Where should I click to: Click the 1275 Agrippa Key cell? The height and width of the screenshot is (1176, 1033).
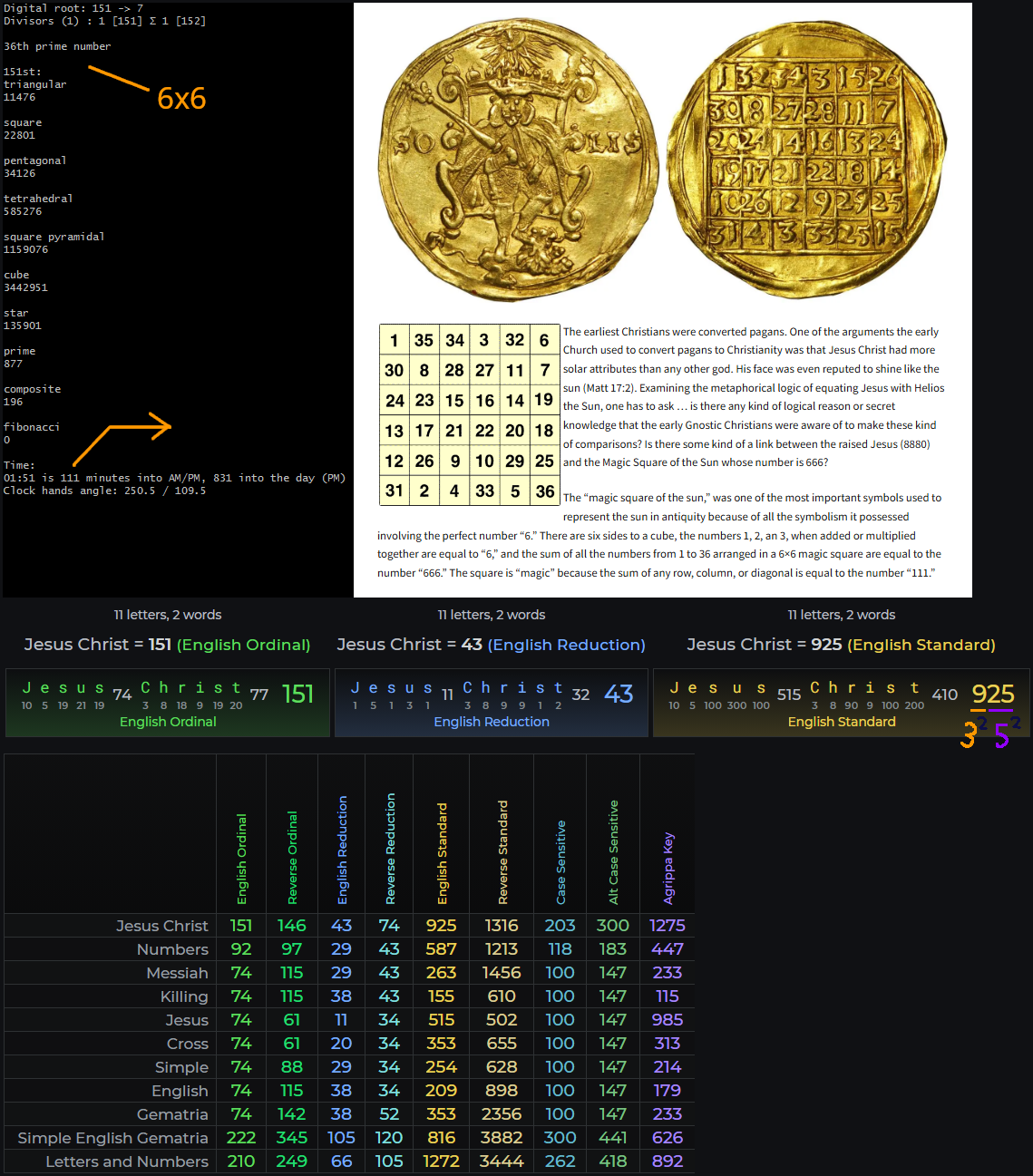(x=668, y=926)
